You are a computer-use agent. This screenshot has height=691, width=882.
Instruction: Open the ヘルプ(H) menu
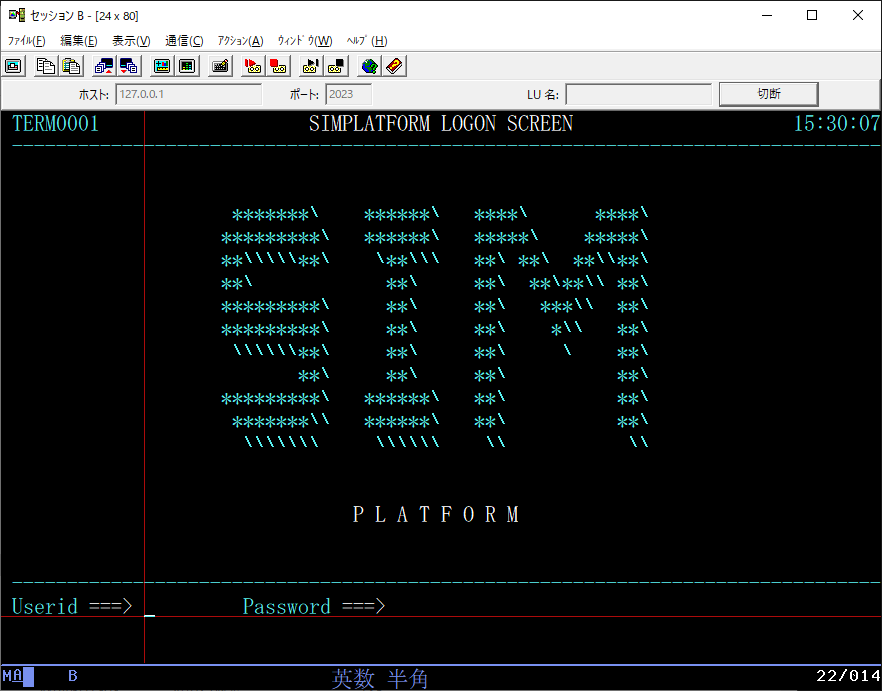point(367,41)
